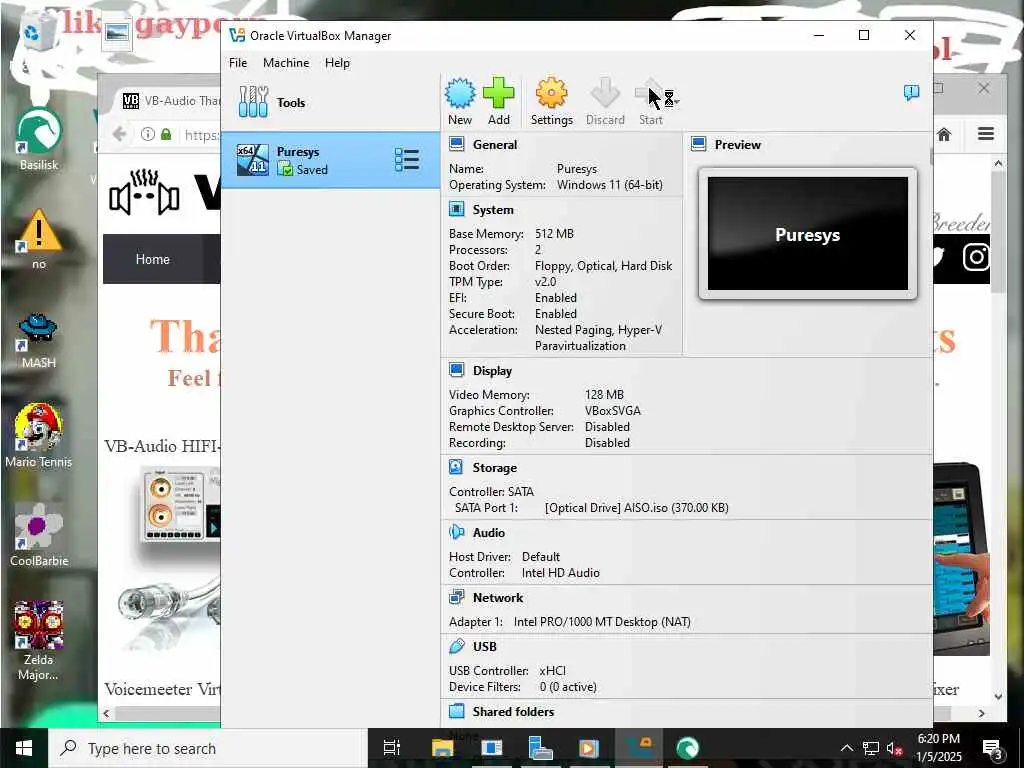The image size is (1024, 768).
Task: Open the browser hamburger menu
Action: [x=985, y=134]
